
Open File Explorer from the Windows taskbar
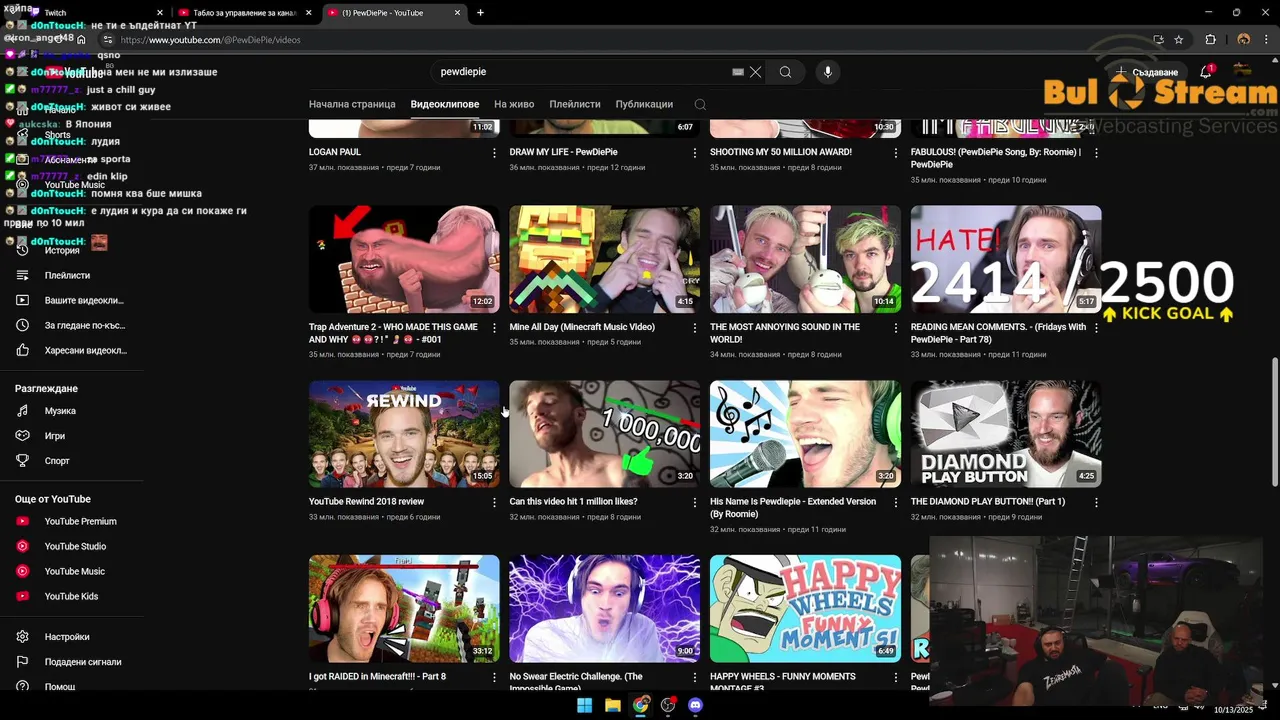pyautogui.click(x=613, y=705)
